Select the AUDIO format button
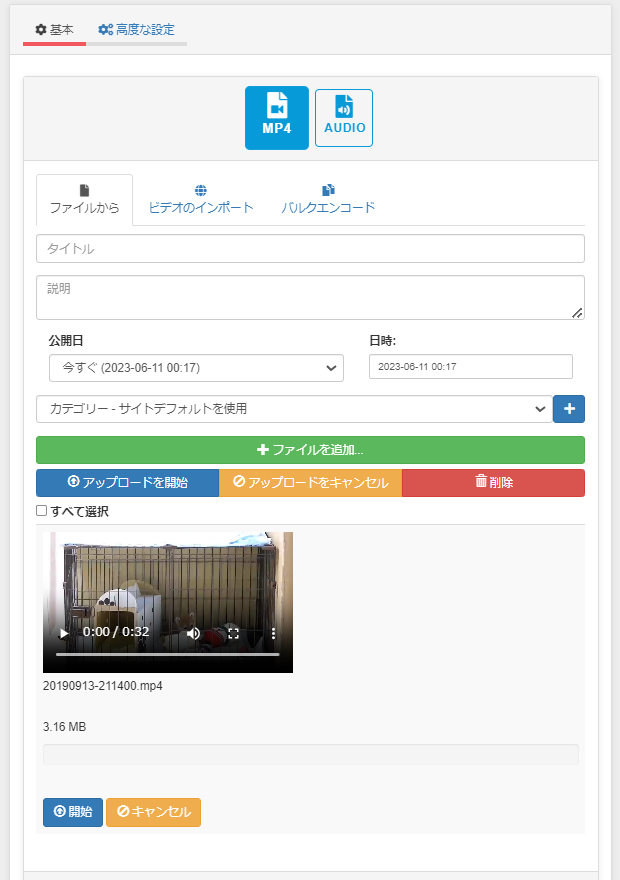The height and width of the screenshot is (880, 620). 344,118
